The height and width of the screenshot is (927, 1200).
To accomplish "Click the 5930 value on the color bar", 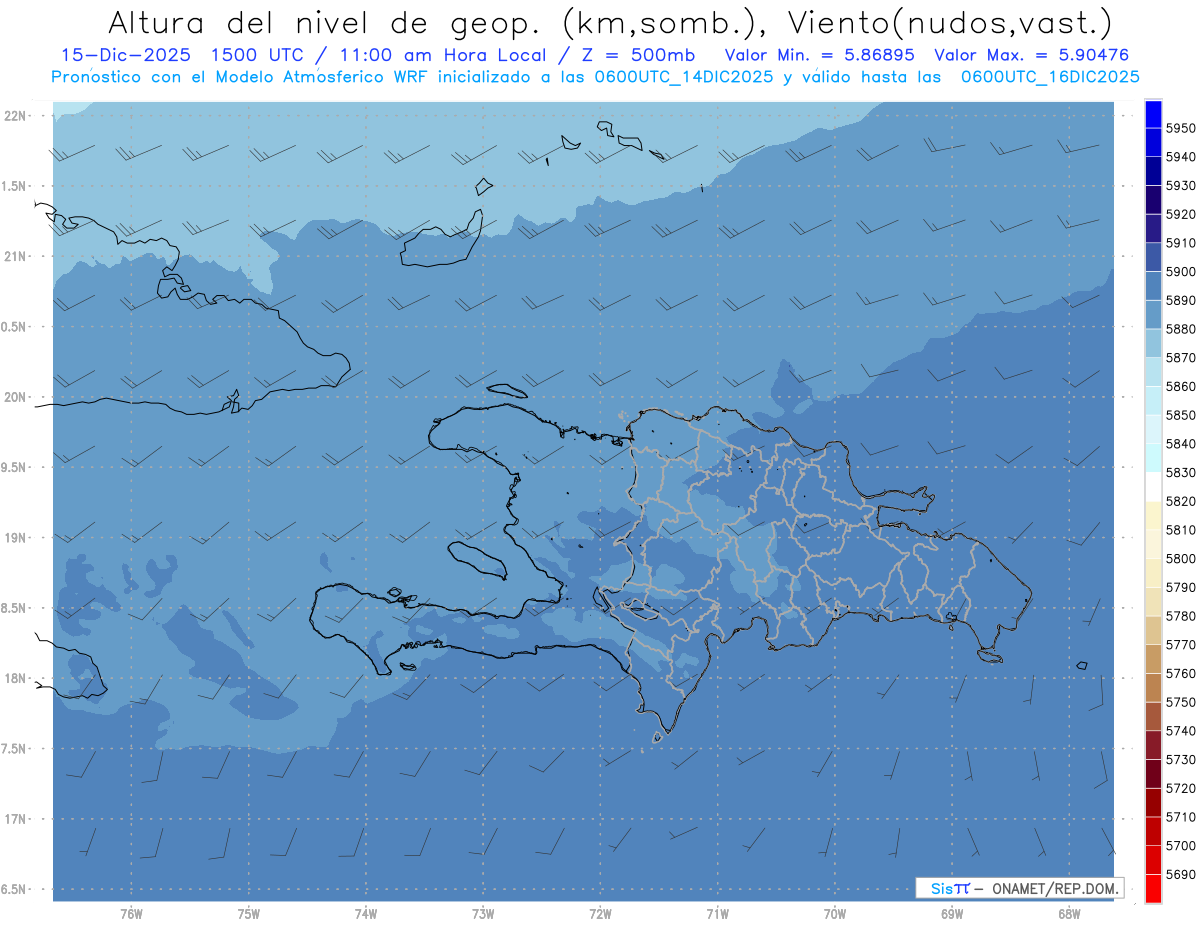I will [x=1181, y=186].
